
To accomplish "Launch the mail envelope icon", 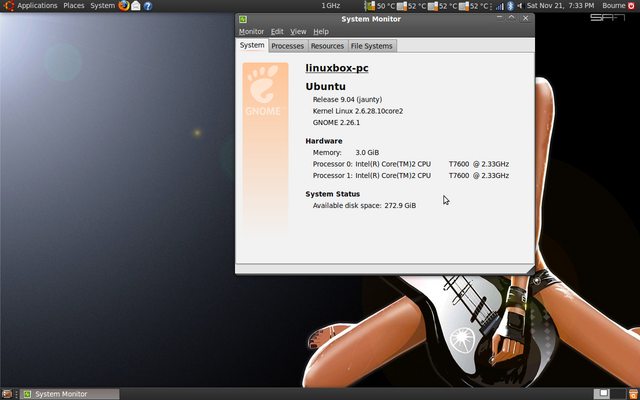I will [136, 6].
